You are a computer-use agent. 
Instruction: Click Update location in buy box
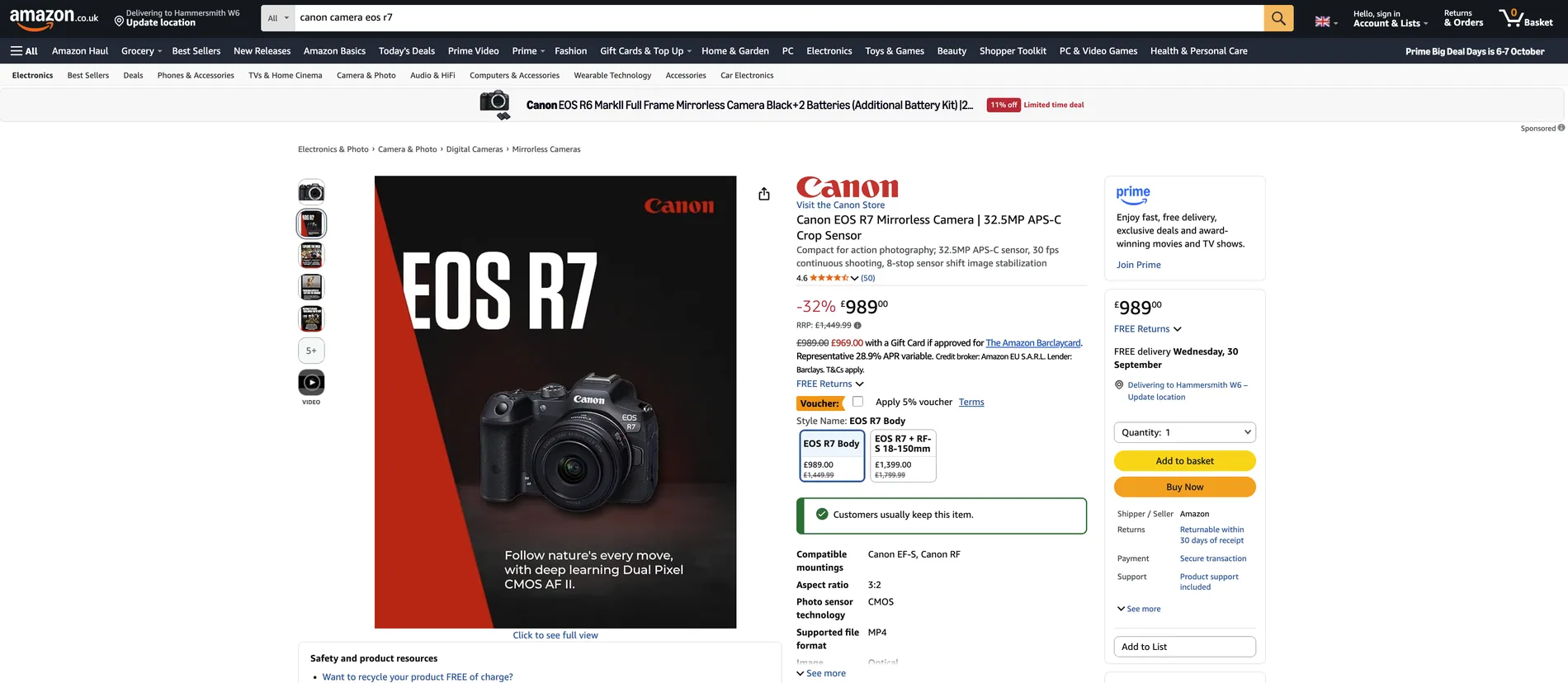coord(1156,398)
